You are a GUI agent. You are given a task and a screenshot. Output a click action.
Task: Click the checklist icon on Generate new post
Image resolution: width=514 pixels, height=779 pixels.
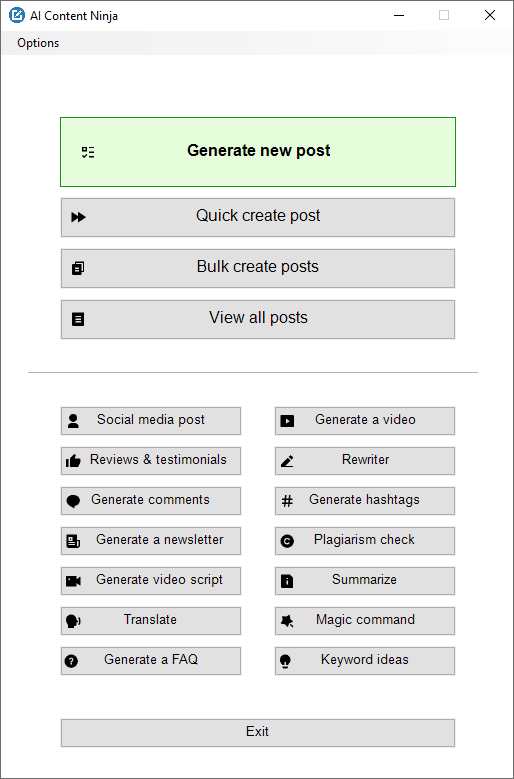coord(88,153)
